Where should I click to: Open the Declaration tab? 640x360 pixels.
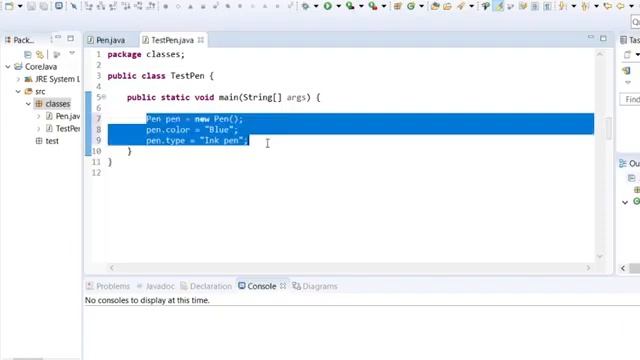tap(206, 286)
